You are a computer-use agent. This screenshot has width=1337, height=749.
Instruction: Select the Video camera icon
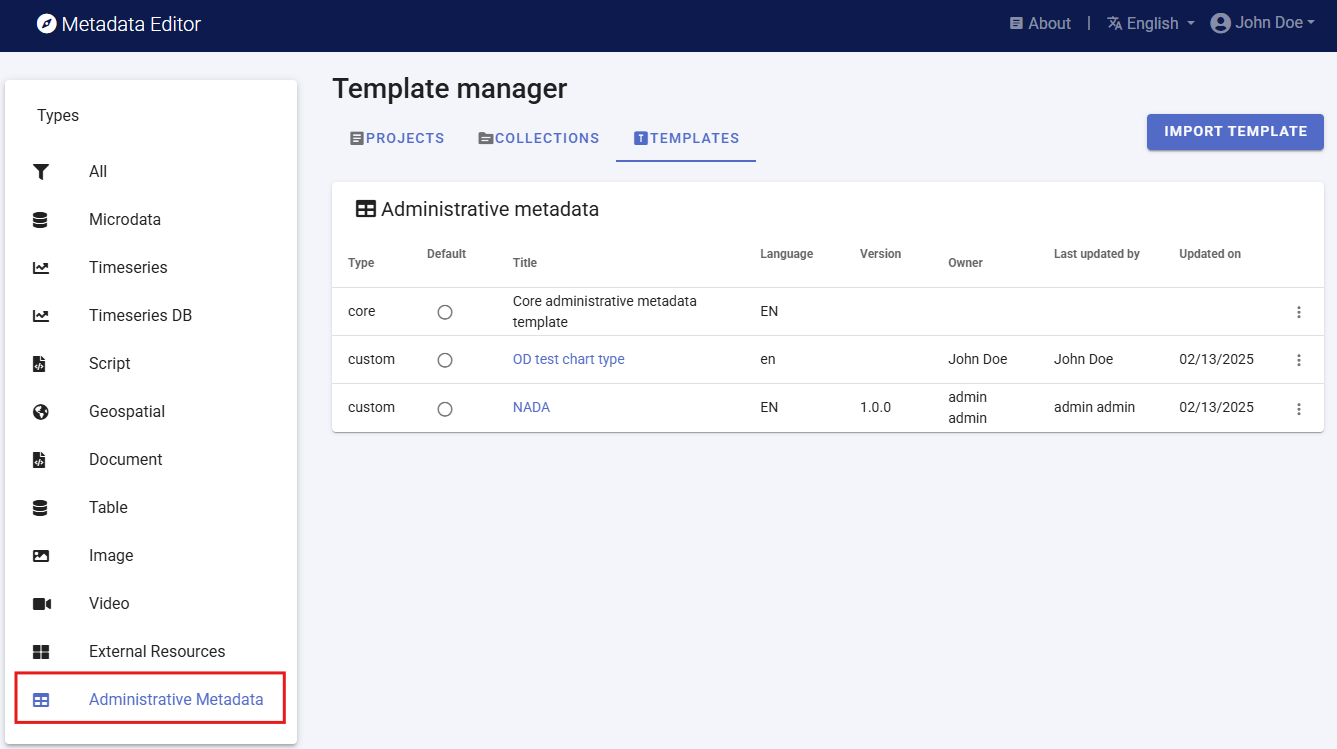point(41,604)
